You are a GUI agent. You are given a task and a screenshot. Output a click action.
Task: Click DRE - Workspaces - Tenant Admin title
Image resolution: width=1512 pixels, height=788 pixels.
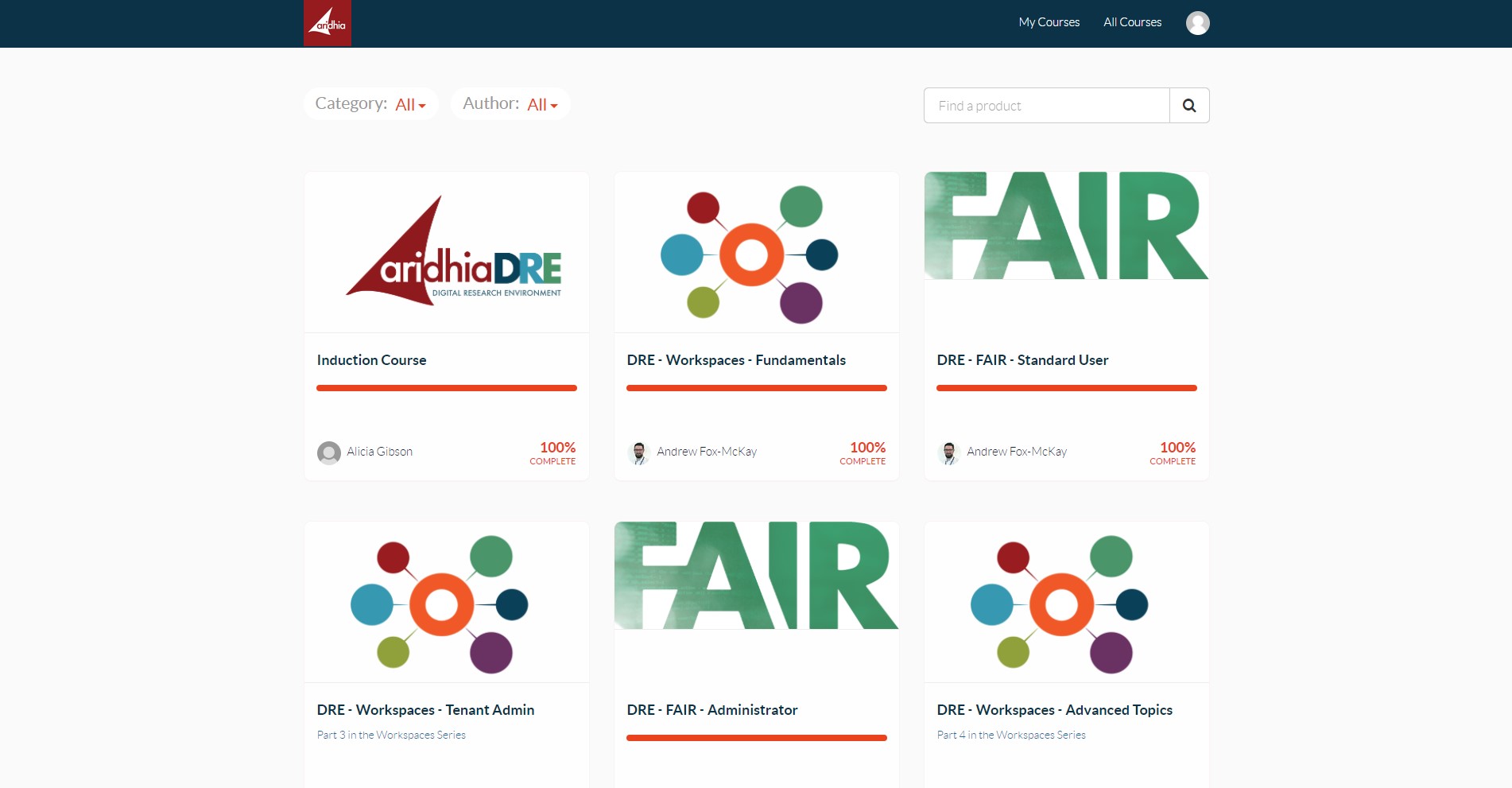[x=425, y=710]
